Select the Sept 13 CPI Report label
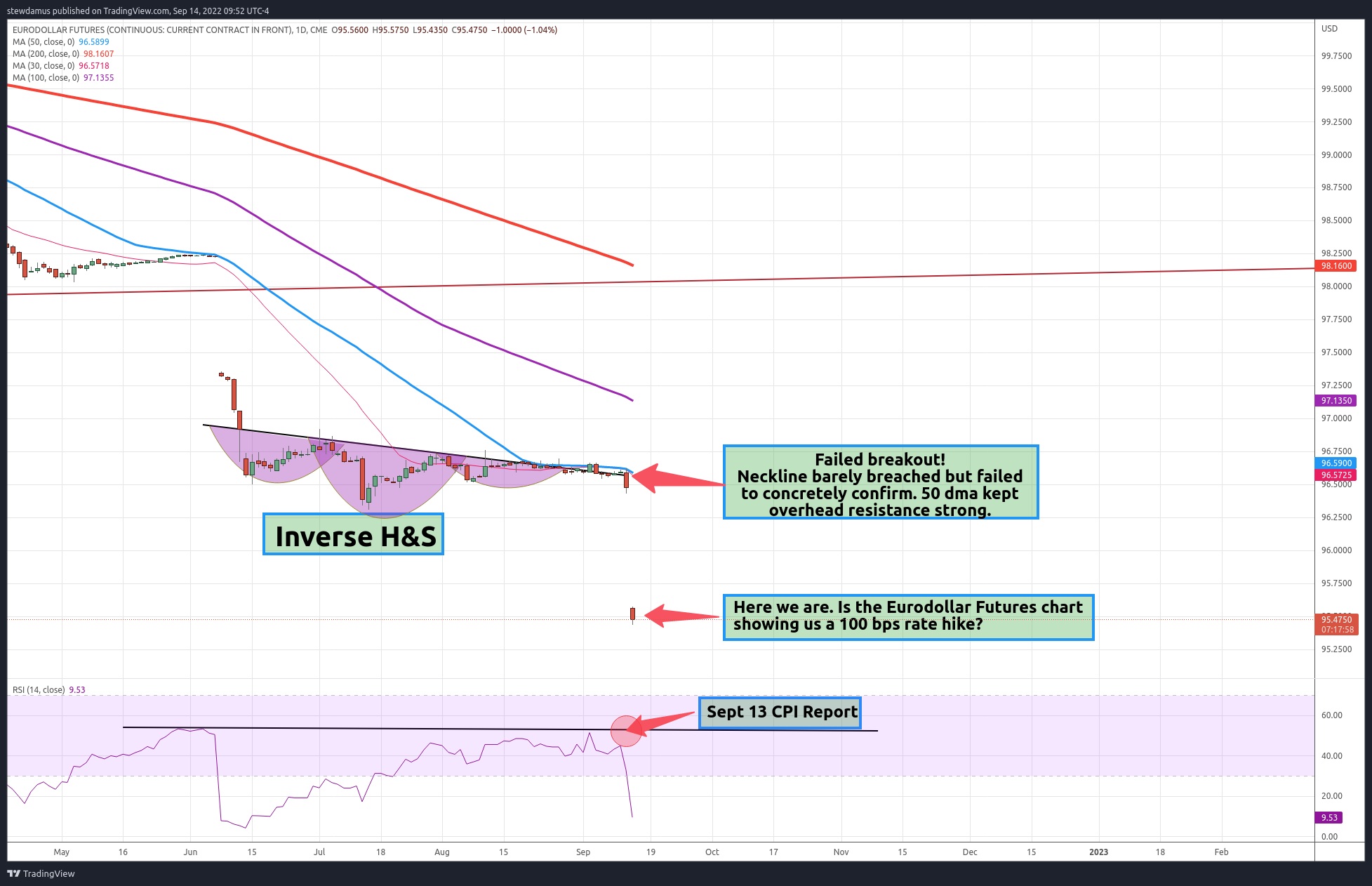The height and width of the screenshot is (886, 1372). pos(780,713)
